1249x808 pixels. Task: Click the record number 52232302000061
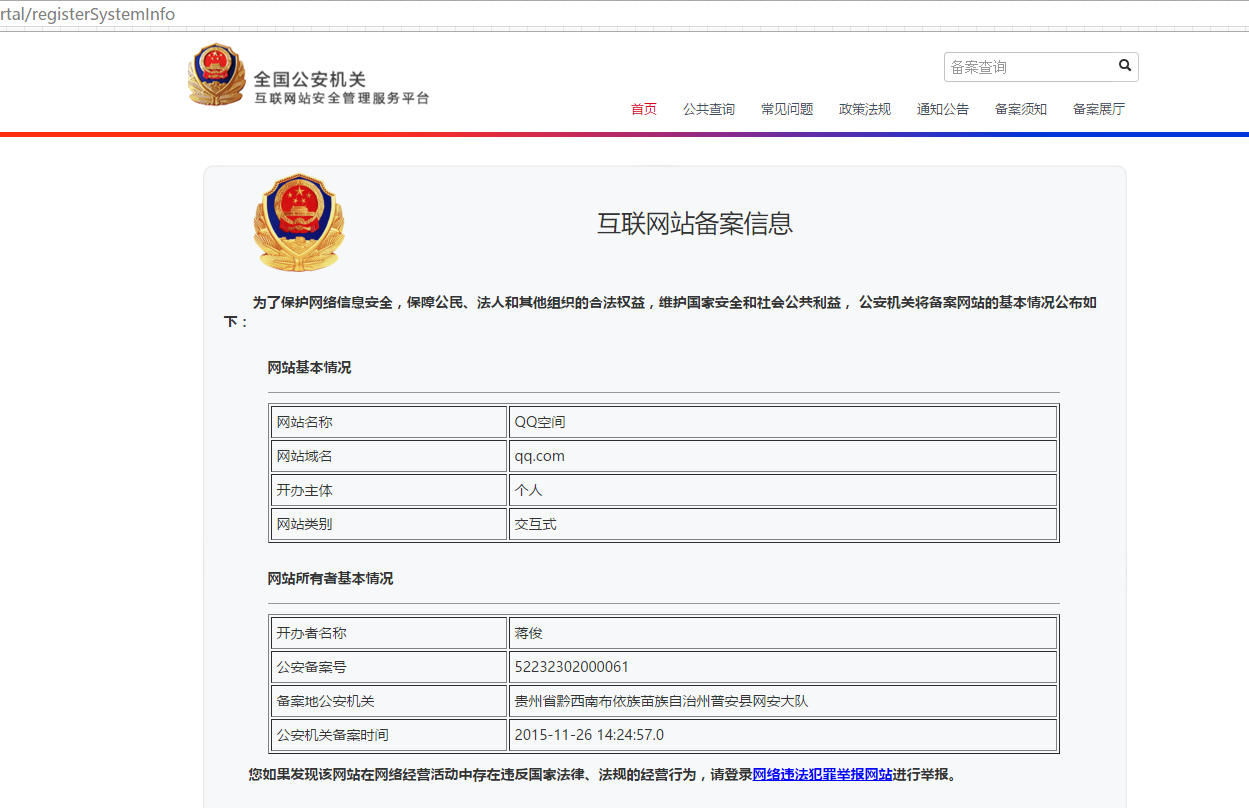pos(571,667)
